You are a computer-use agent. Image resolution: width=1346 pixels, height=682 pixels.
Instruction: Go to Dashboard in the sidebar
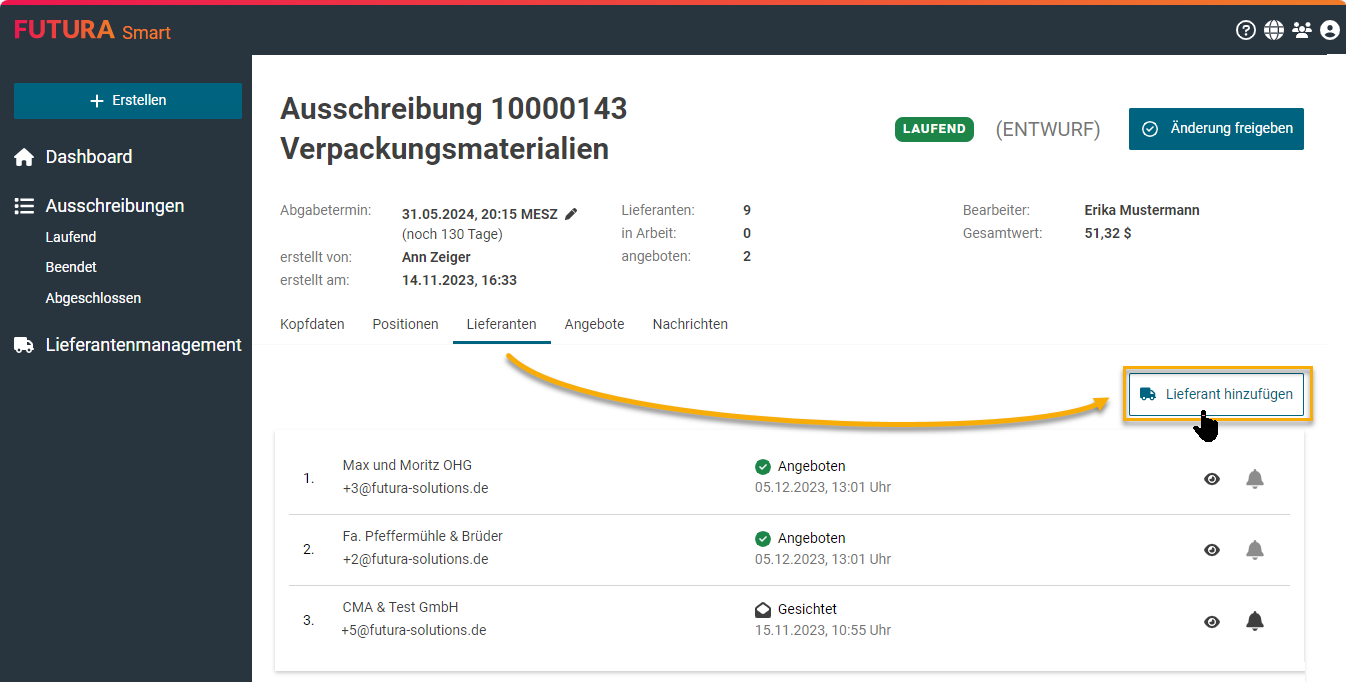click(x=88, y=157)
